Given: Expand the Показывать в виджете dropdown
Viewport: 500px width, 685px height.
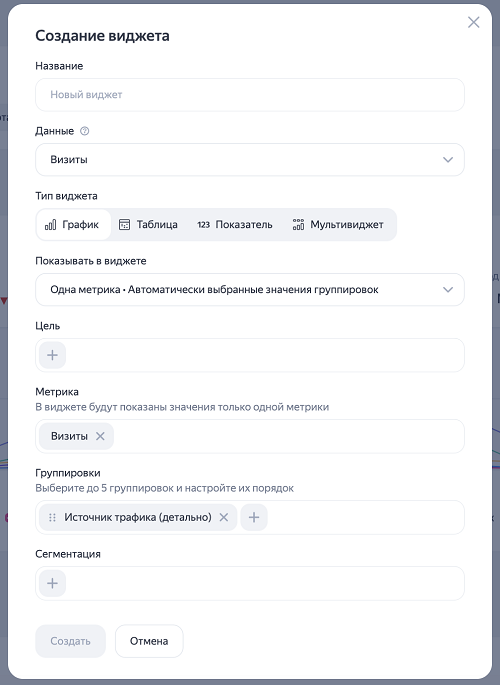Looking at the screenshot, I should pos(250,290).
